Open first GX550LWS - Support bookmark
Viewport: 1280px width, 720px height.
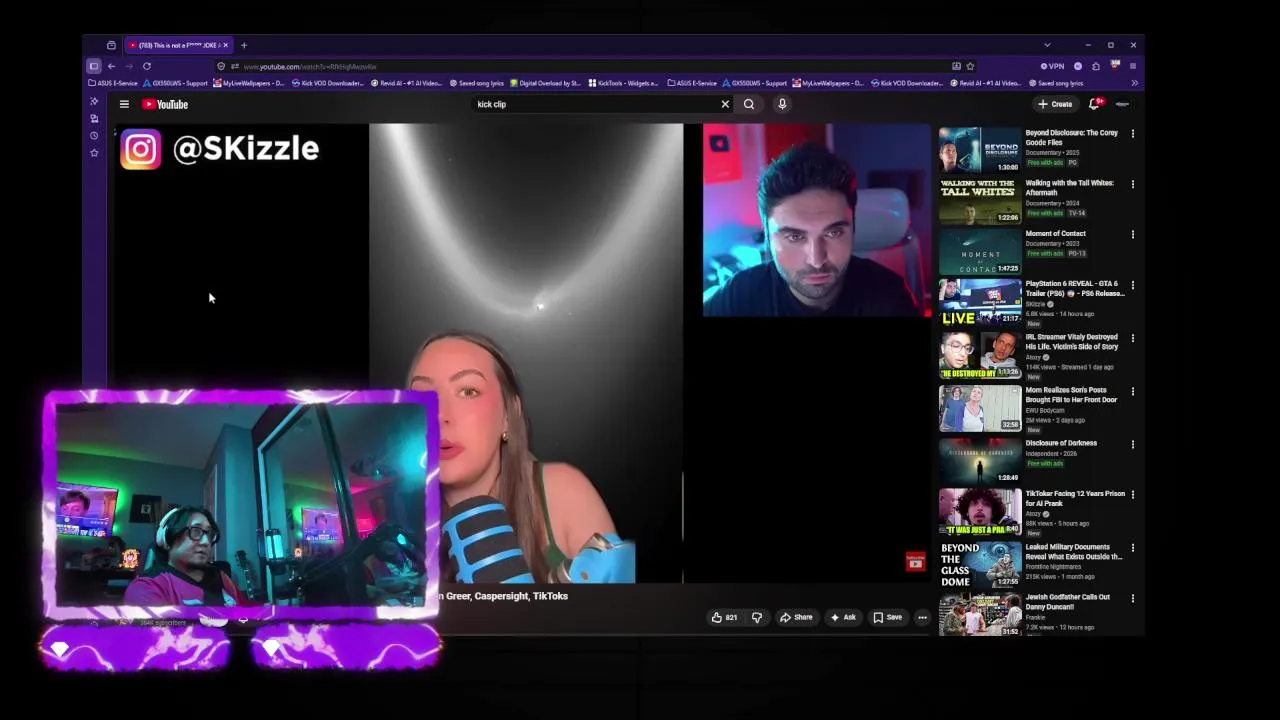(175, 83)
